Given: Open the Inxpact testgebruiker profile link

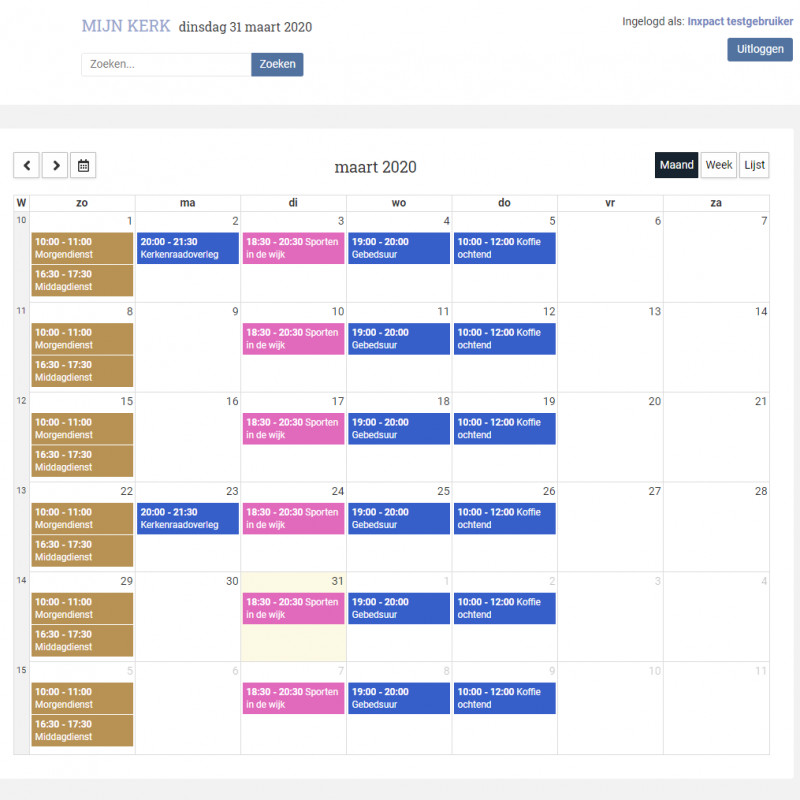Looking at the screenshot, I should pyautogui.click(x=740, y=21).
